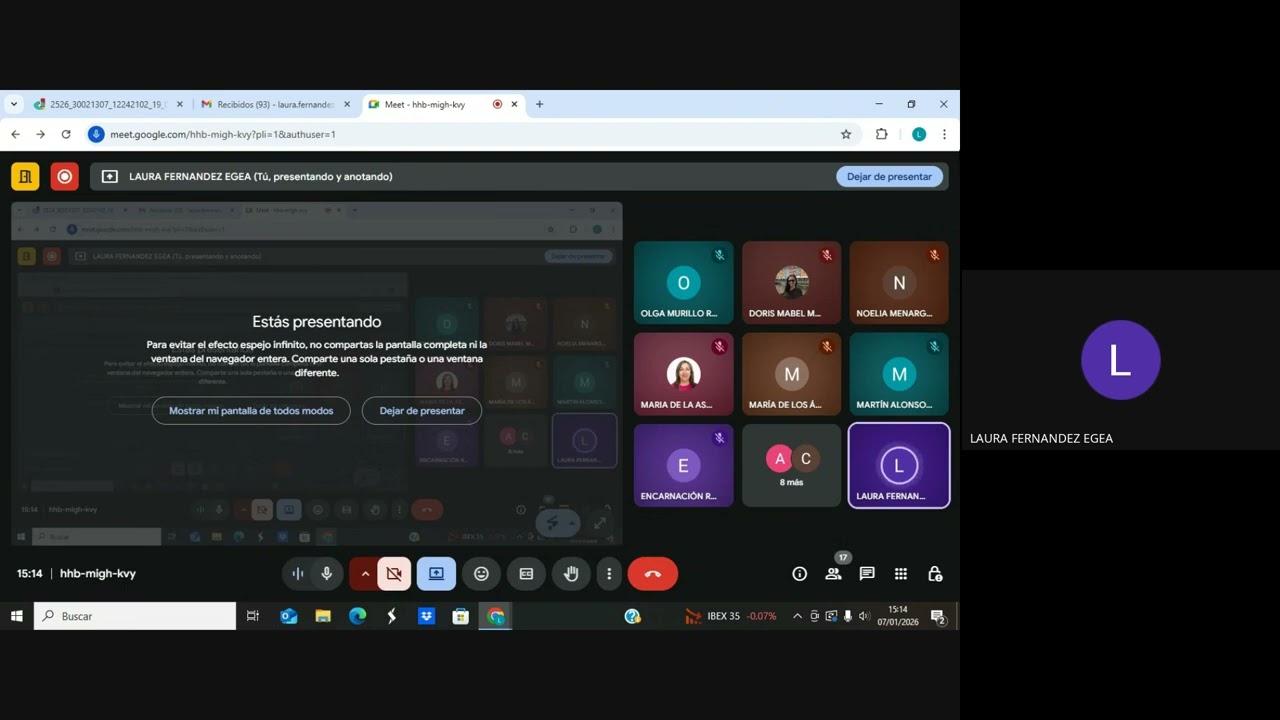The width and height of the screenshot is (1280, 720).
Task: Expand camera options arrow
Action: coord(364,574)
